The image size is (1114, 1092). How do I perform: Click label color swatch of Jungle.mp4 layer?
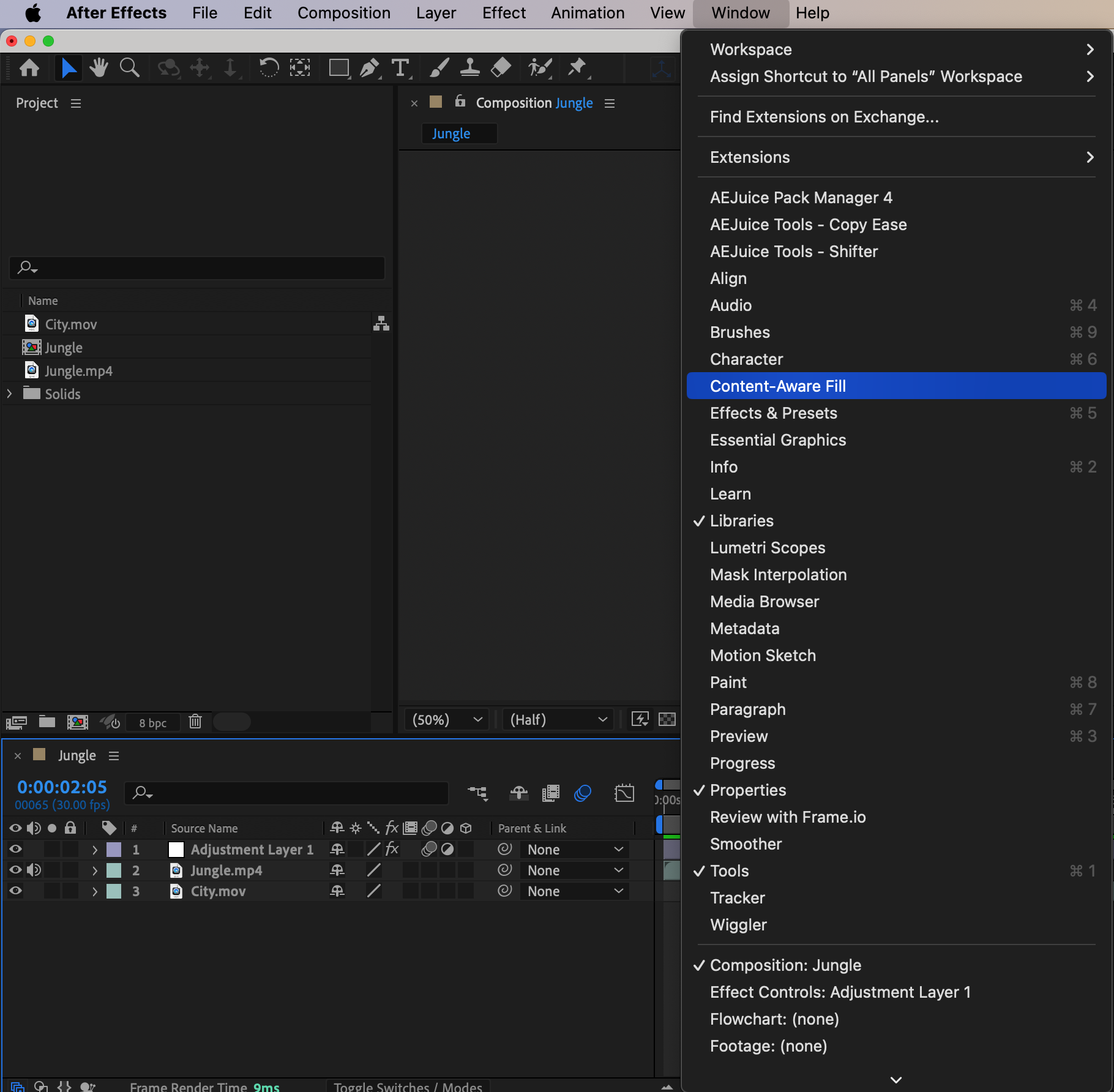tap(114, 870)
